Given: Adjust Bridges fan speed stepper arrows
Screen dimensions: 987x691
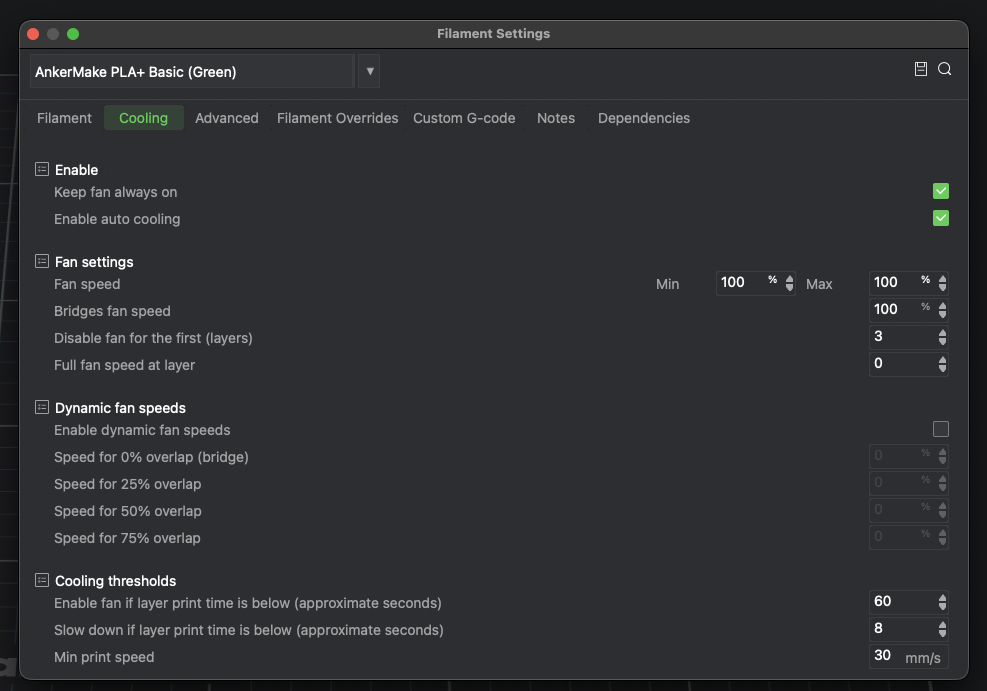Looking at the screenshot, I should (942, 310).
